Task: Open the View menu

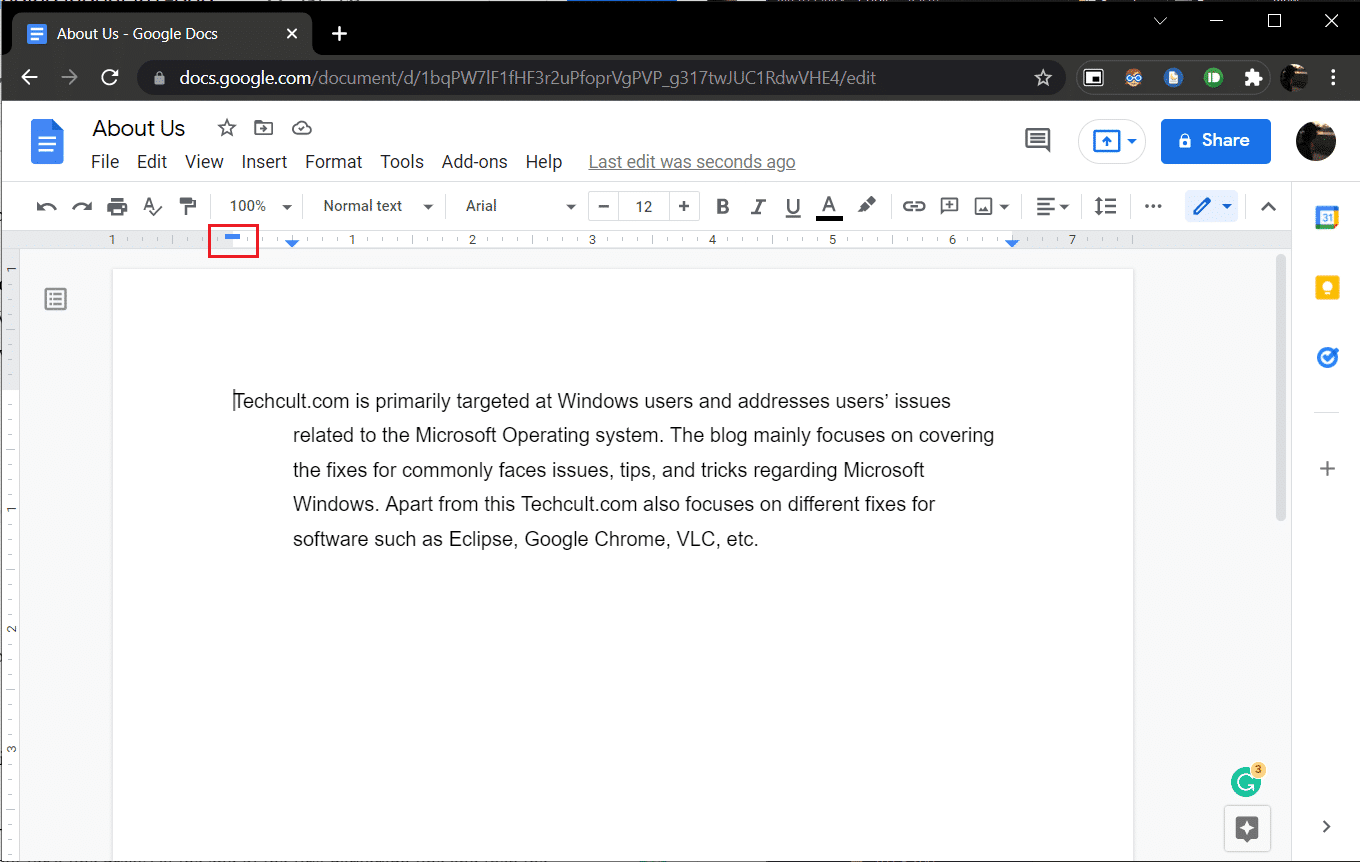Action: pos(204,162)
